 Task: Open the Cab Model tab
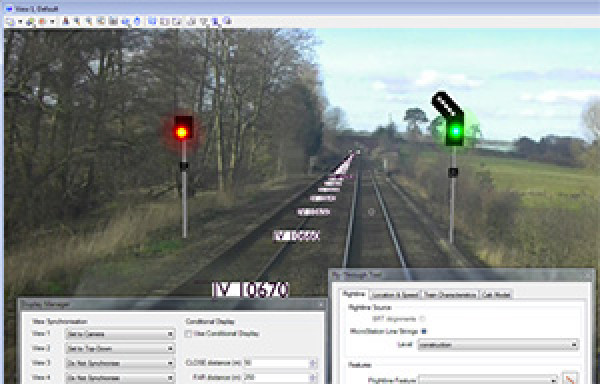pos(496,295)
